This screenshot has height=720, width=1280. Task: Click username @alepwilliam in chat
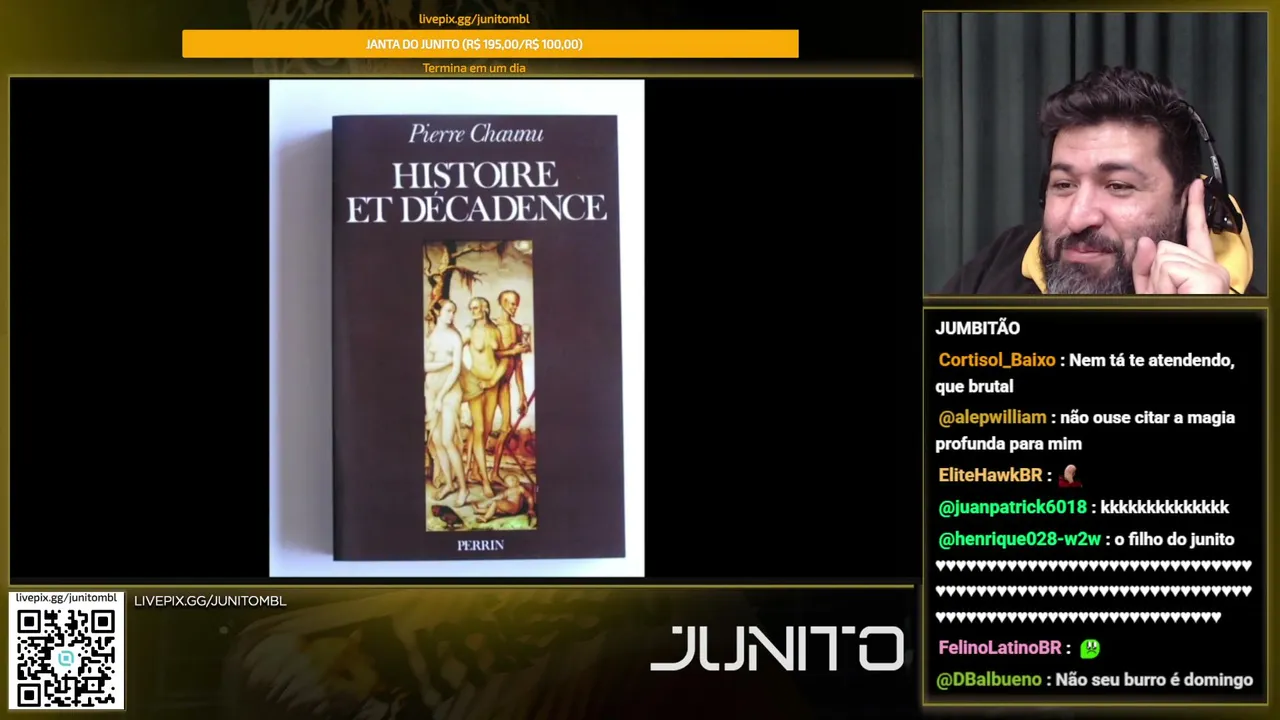(x=992, y=417)
